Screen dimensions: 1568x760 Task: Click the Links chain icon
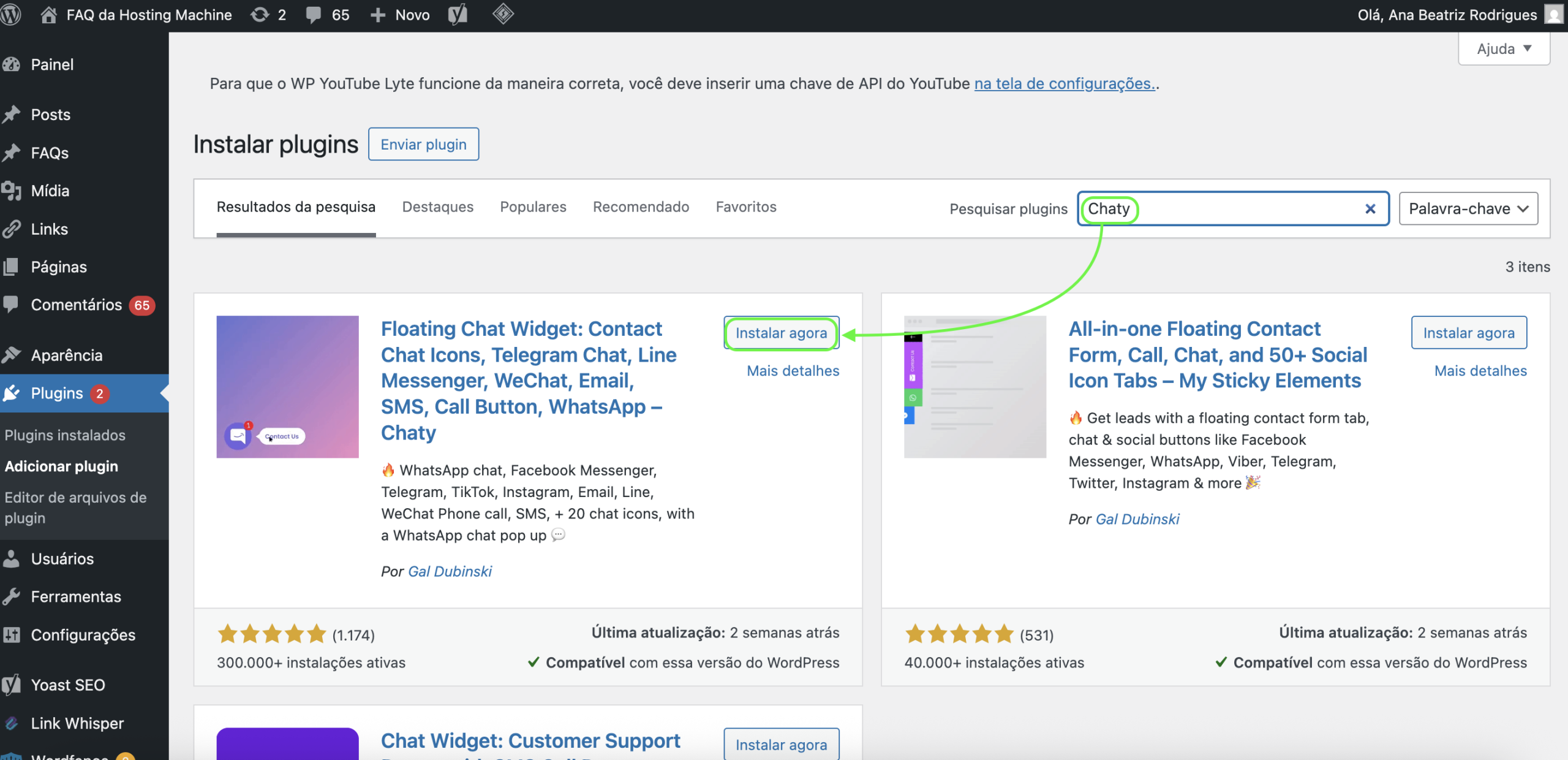11,229
